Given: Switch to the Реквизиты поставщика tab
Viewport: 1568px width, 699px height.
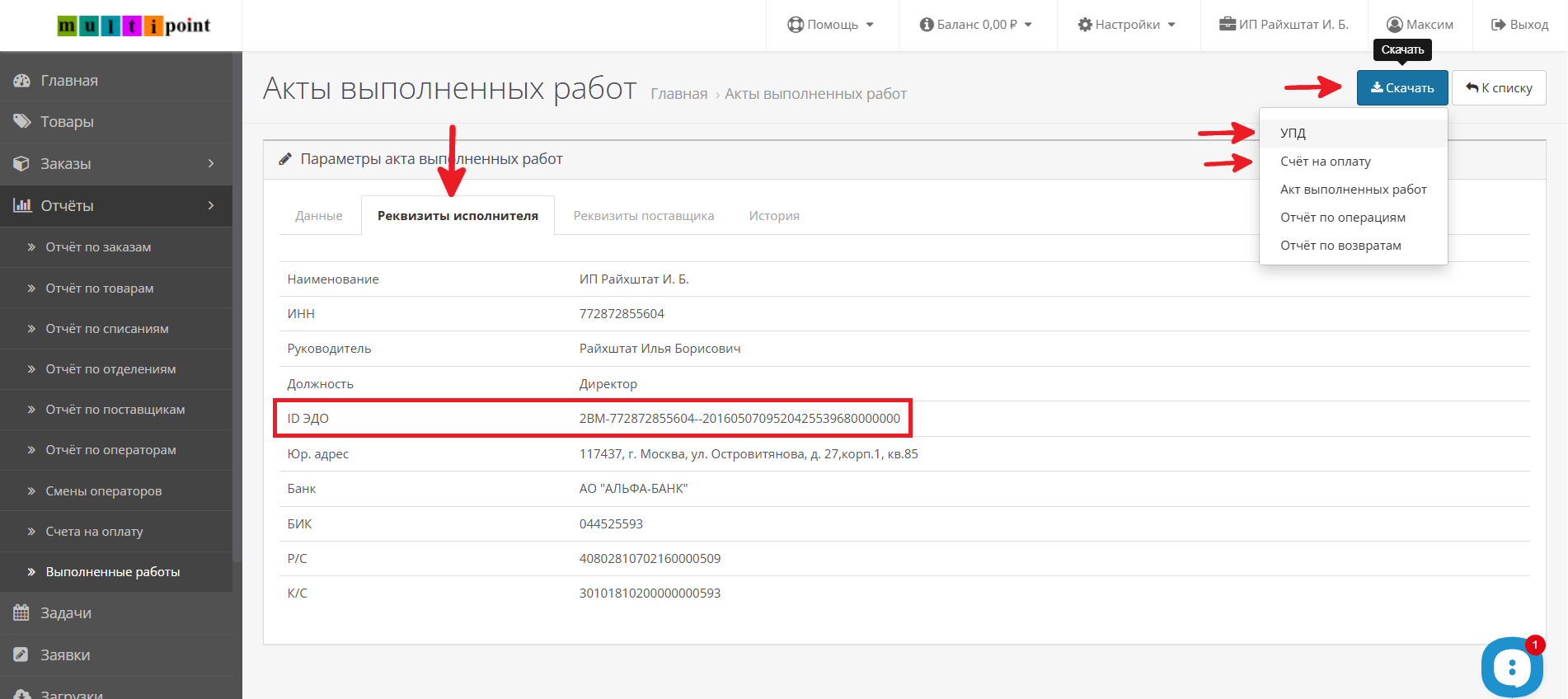Looking at the screenshot, I should point(644,216).
